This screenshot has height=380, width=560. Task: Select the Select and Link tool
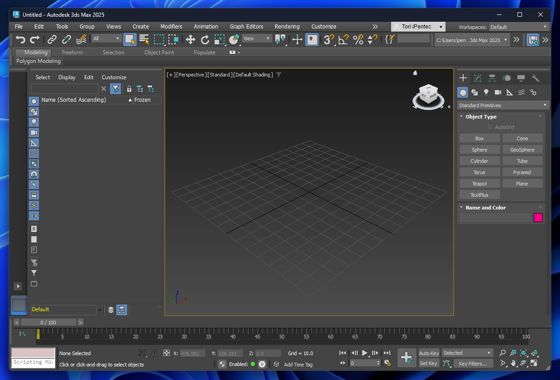tap(52, 39)
